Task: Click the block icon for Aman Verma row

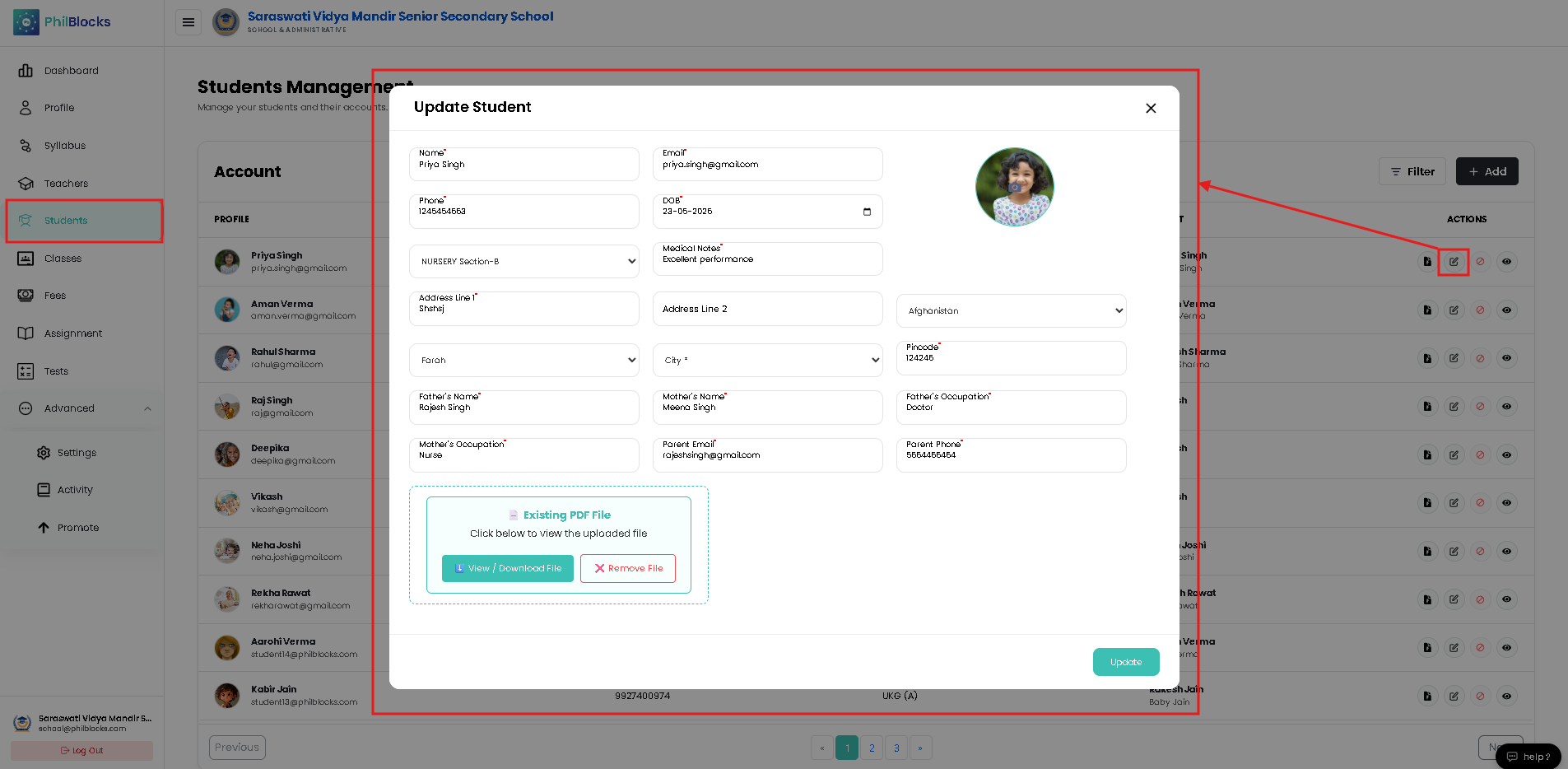Action: 1480,310
